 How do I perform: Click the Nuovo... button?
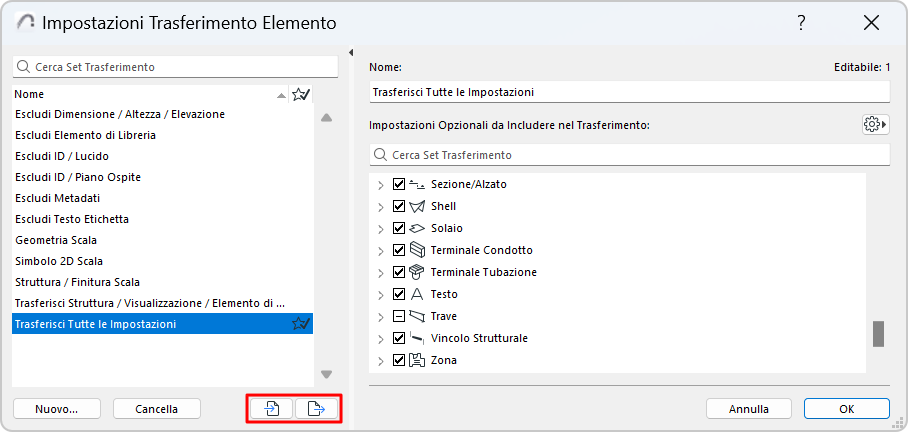(56, 408)
